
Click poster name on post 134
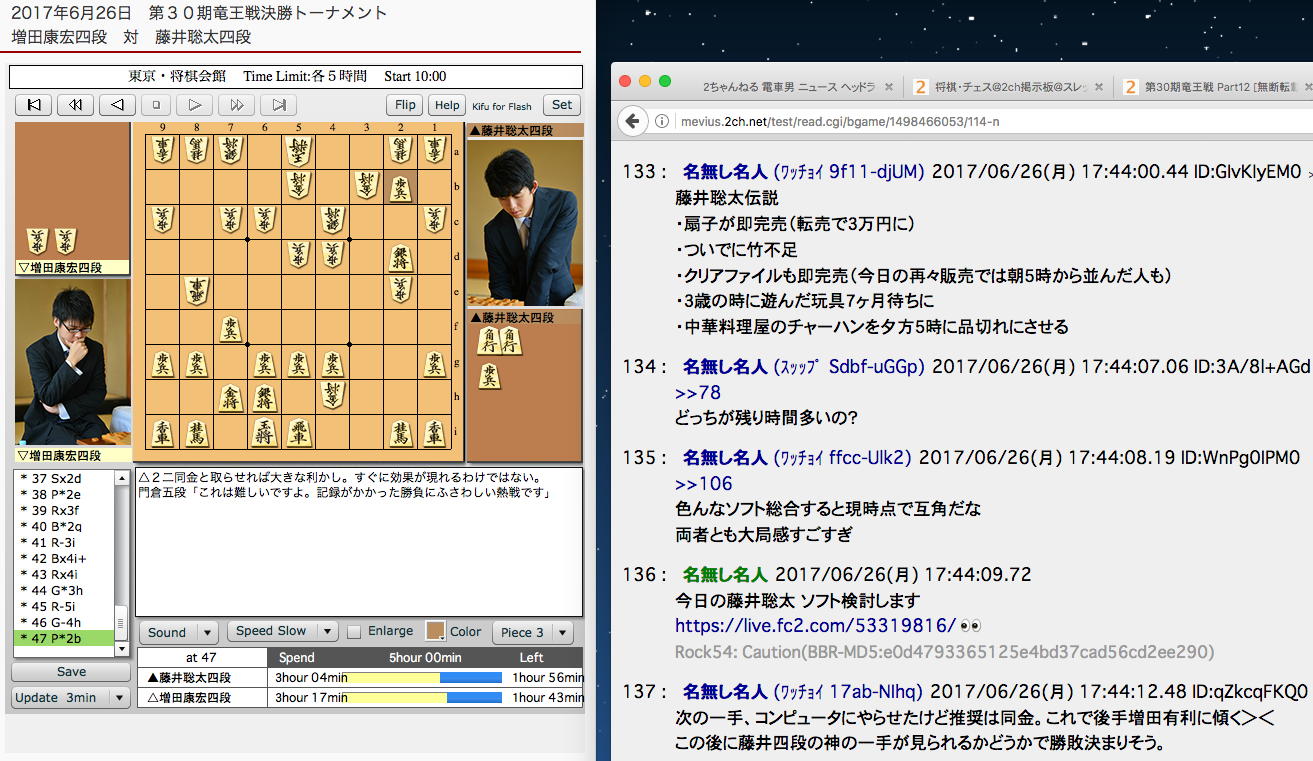coord(725,367)
